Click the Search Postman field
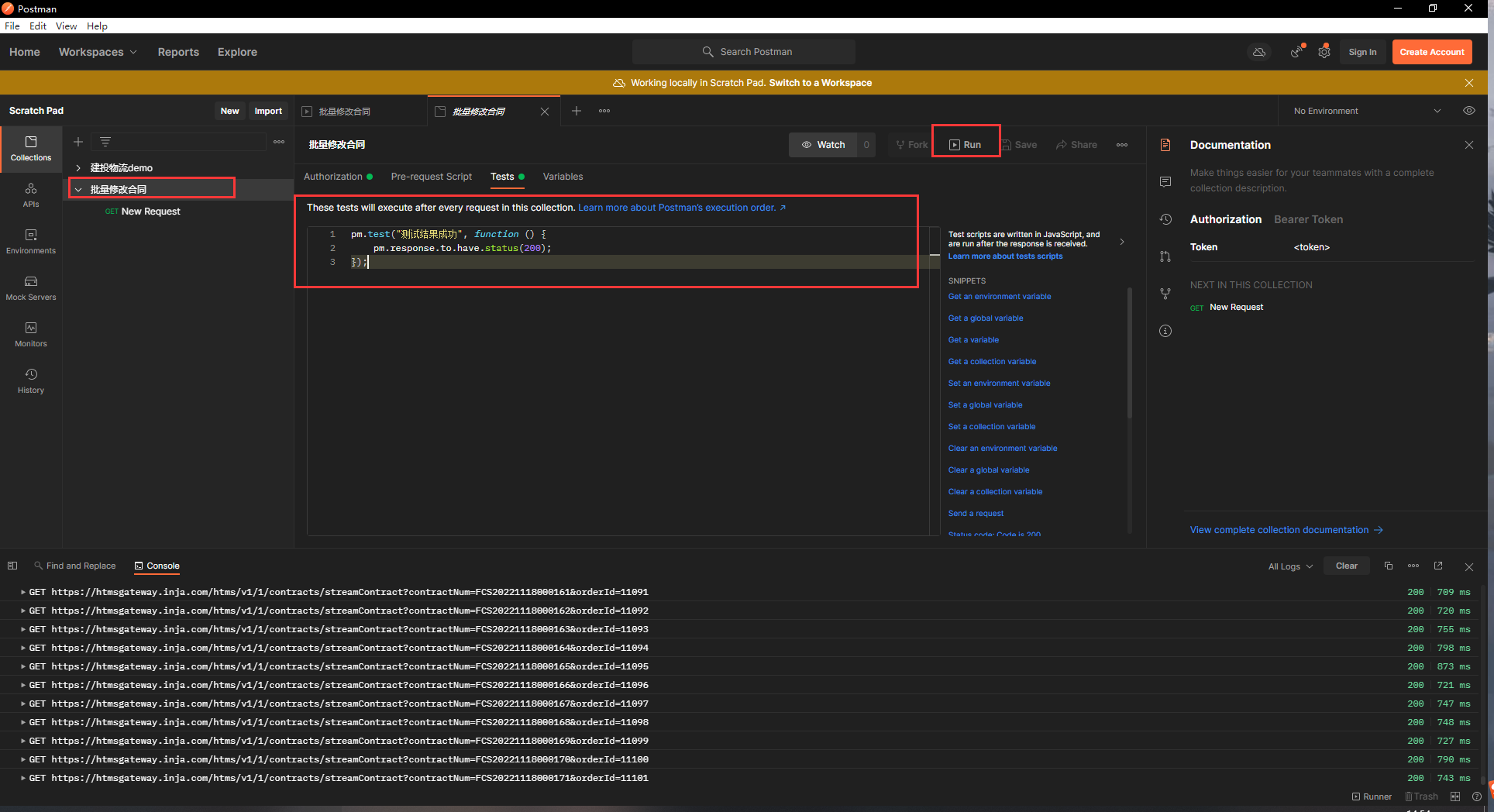 pyautogui.click(x=744, y=52)
